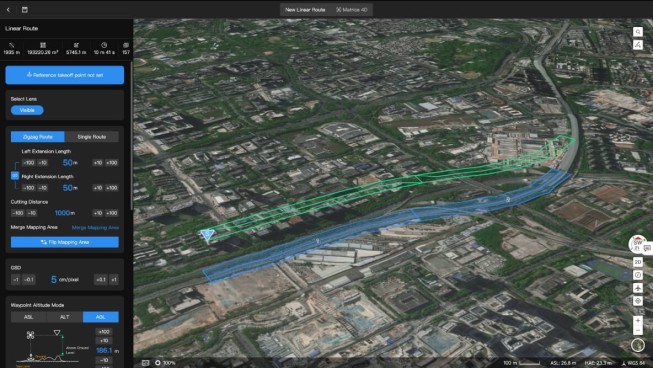This screenshot has width=653, height=368.
Task: Decrease Right Extension Length by 100
Action: 29,188
